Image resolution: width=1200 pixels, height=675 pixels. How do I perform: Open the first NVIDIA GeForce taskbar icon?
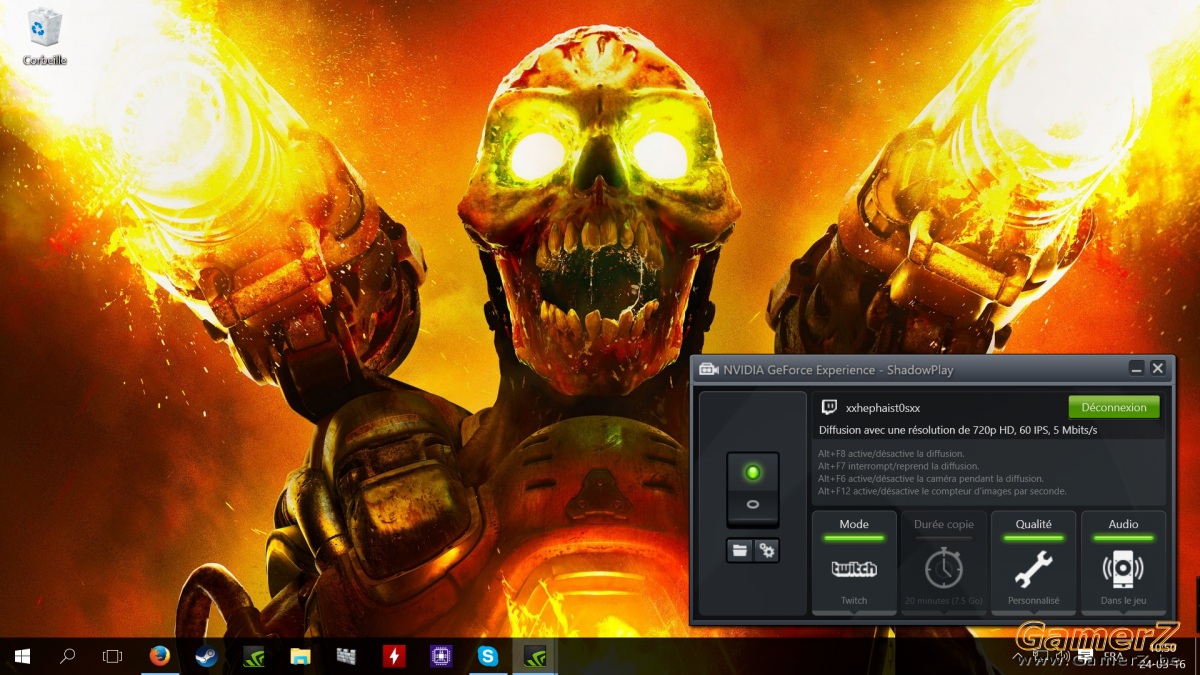[x=254, y=656]
